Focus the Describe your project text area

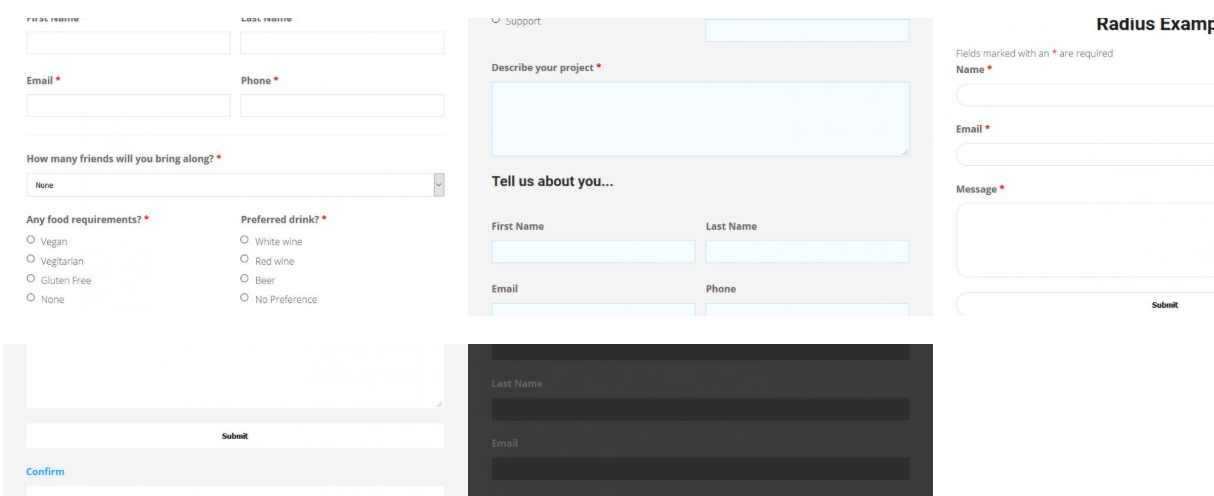(x=700, y=118)
